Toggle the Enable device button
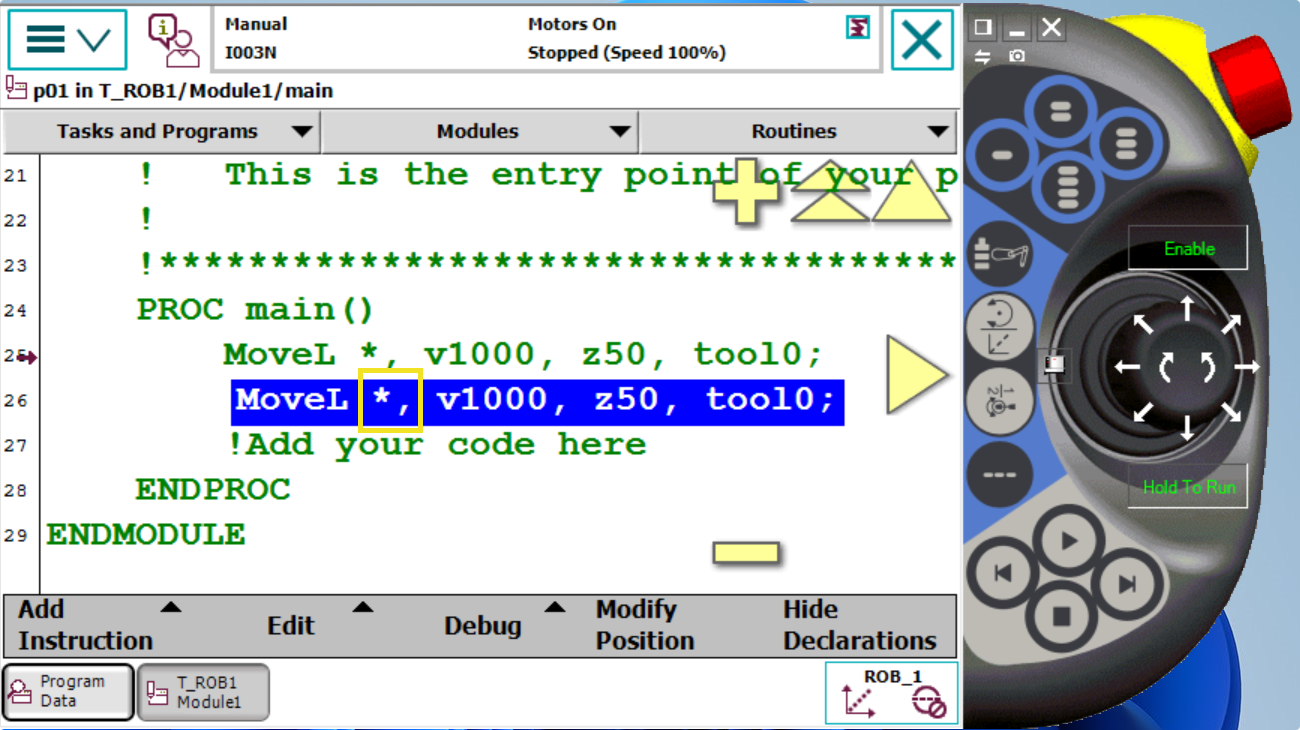Screen dimensions: 1300x730 tap(1188, 248)
